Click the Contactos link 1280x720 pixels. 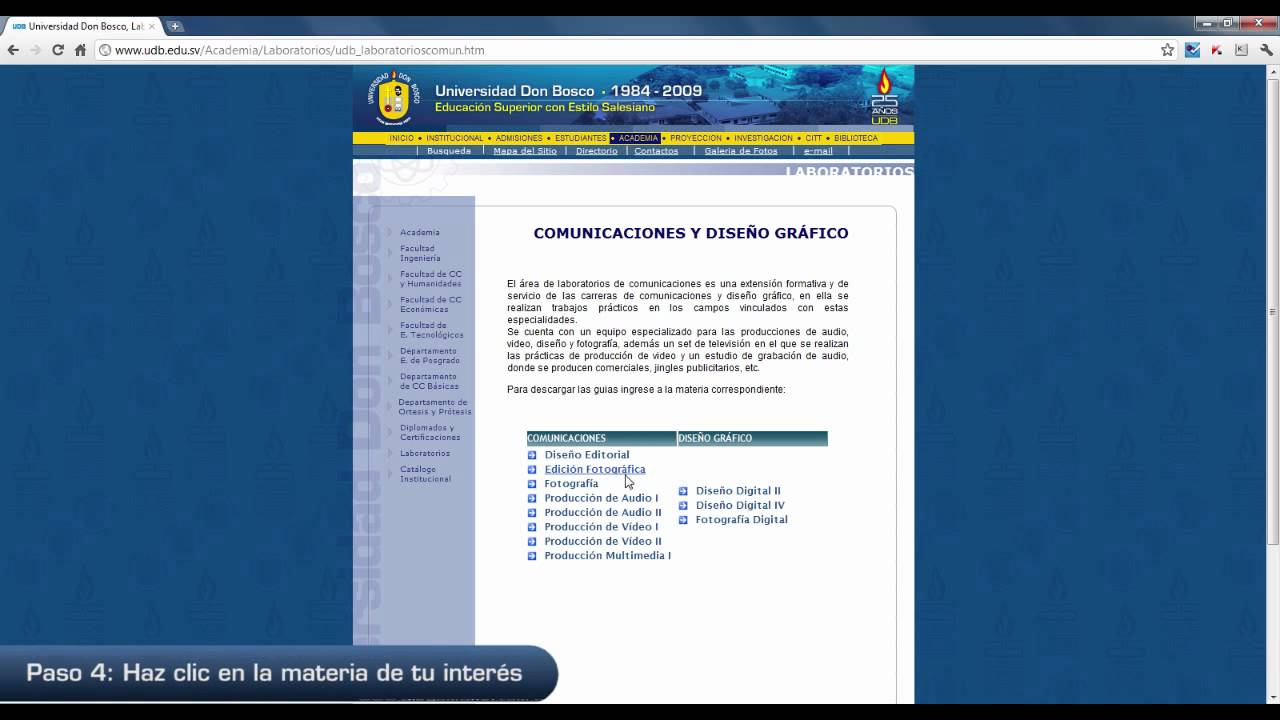click(x=656, y=151)
